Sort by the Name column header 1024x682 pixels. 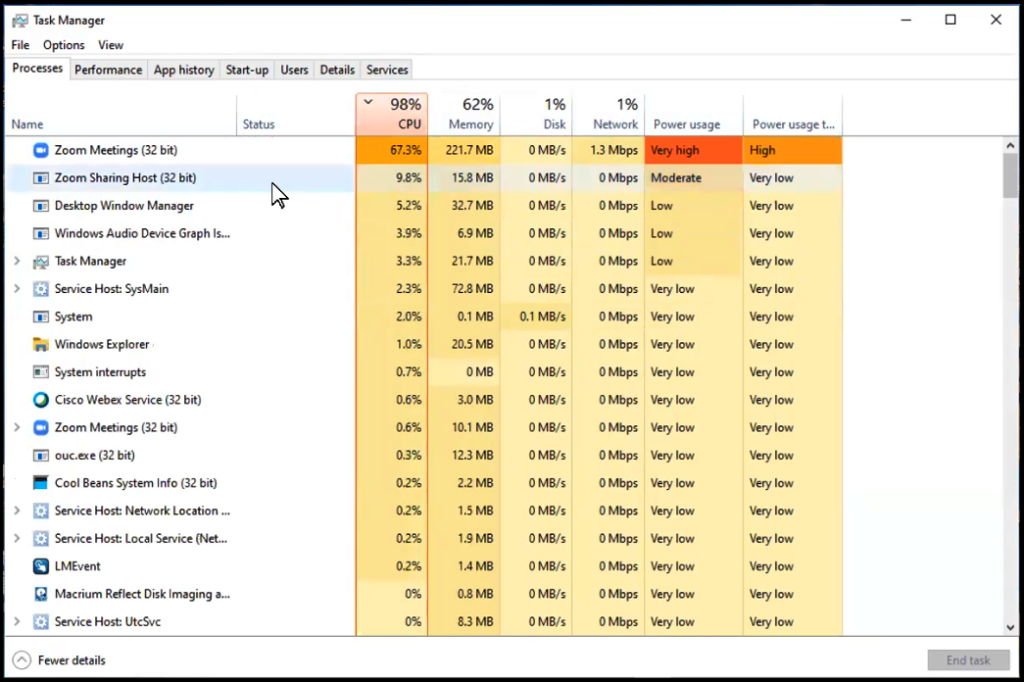[x=121, y=114]
